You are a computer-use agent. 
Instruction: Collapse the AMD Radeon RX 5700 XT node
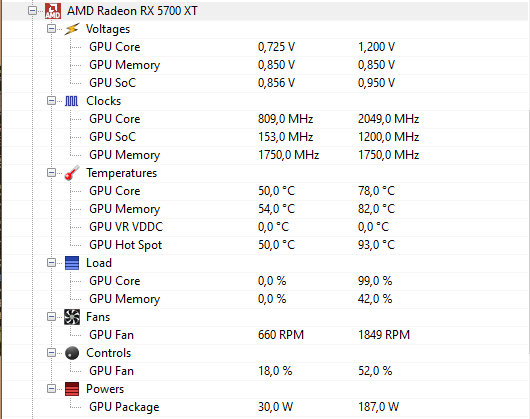[x=32, y=11]
